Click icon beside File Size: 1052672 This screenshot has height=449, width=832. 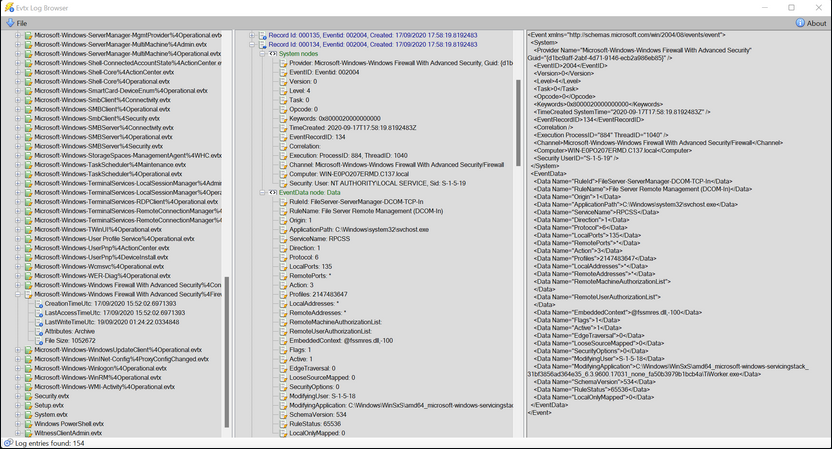pyautogui.click(x=39, y=341)
